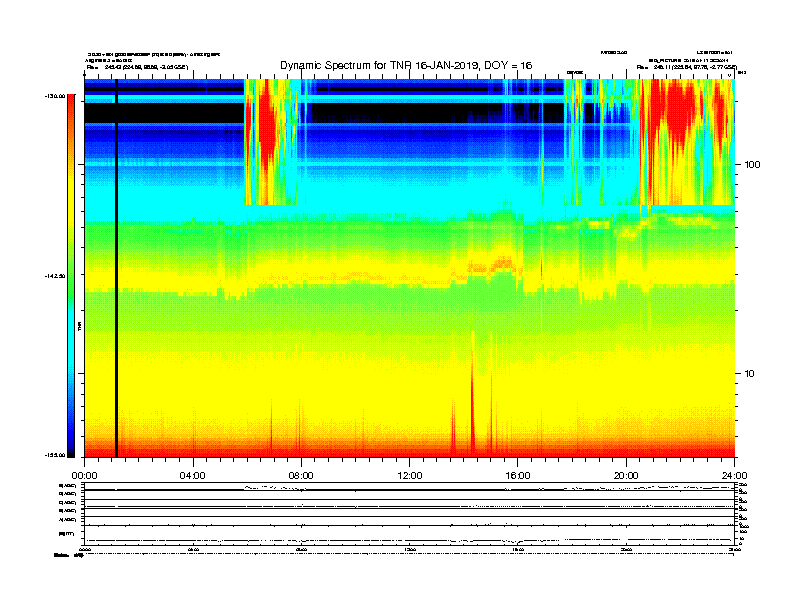Click the 100 frequency axis label
Viewport: 792px width, 612px height.
pos(752,165)
